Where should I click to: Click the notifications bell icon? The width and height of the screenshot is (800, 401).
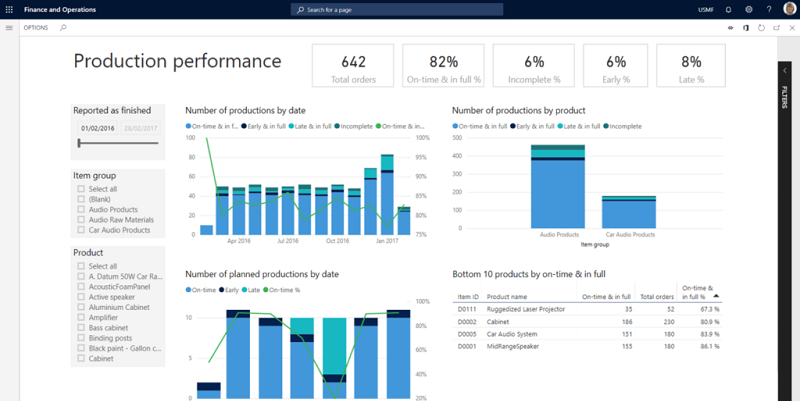(729, 9)
